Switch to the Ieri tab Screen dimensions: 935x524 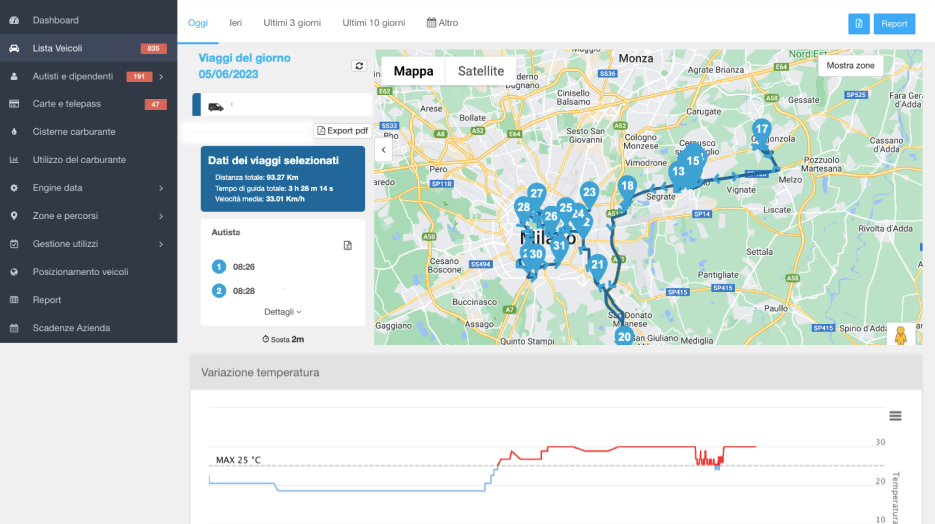tap(236, 23)
